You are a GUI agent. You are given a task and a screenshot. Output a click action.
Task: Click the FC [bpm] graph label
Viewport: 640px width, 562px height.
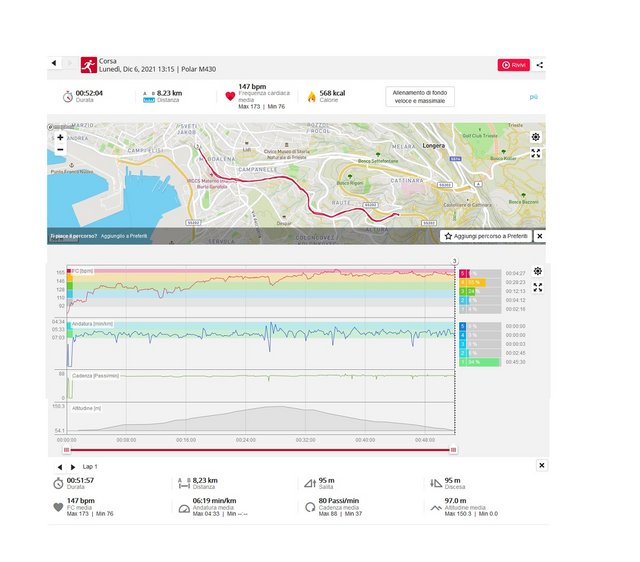[x=82, y=271]
